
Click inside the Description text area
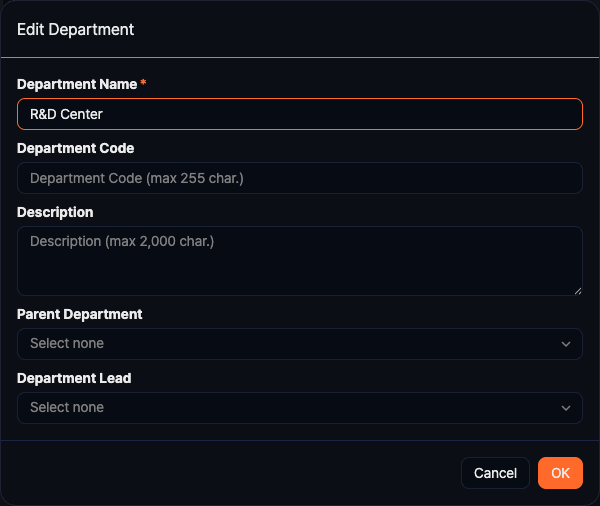(300, 260)
